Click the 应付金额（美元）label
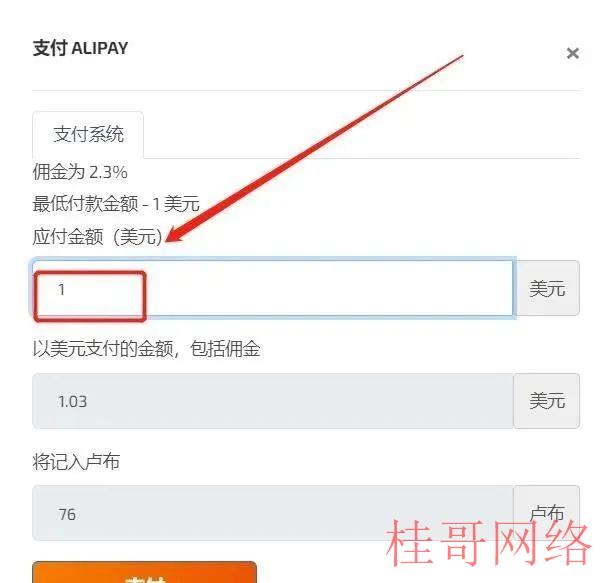Viewport: 611px width, 583px height. click(x=97, y=236)
